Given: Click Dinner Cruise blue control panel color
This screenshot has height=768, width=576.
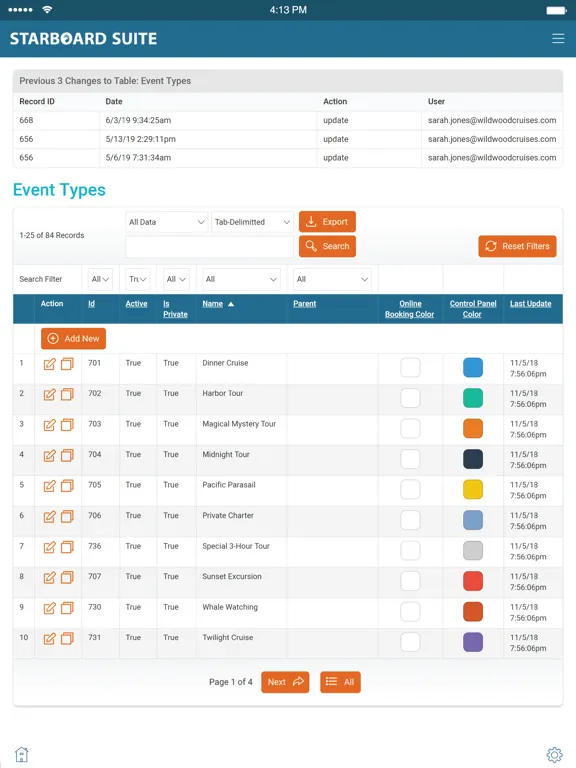Looking at the screenshot, I should (473, 368).
